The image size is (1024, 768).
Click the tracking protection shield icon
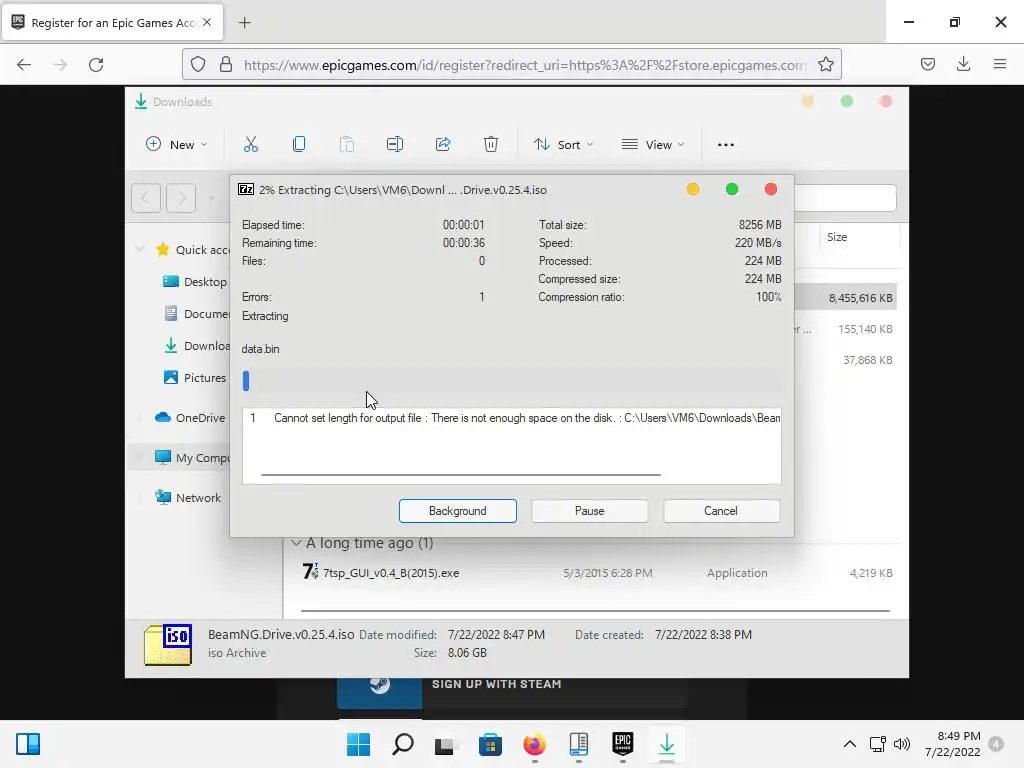(198, 65)
